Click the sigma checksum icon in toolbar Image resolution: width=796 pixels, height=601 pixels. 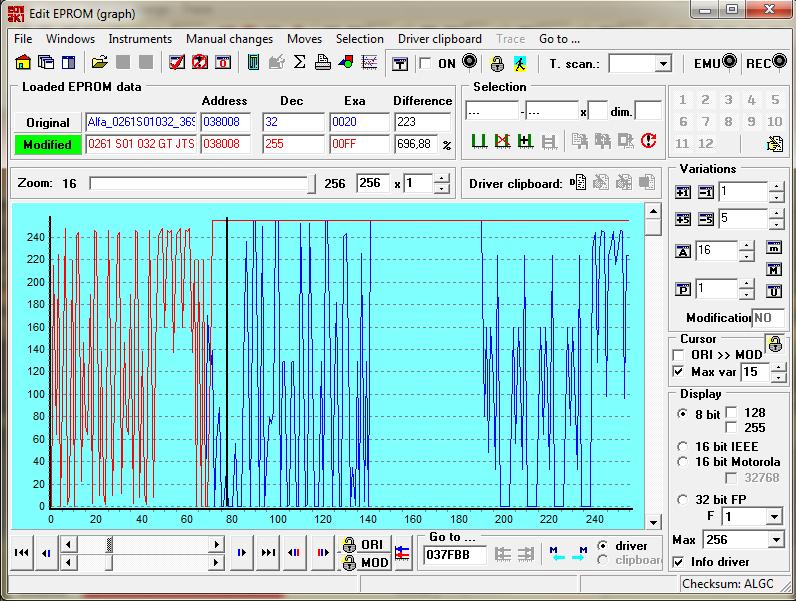click(299, 63)
